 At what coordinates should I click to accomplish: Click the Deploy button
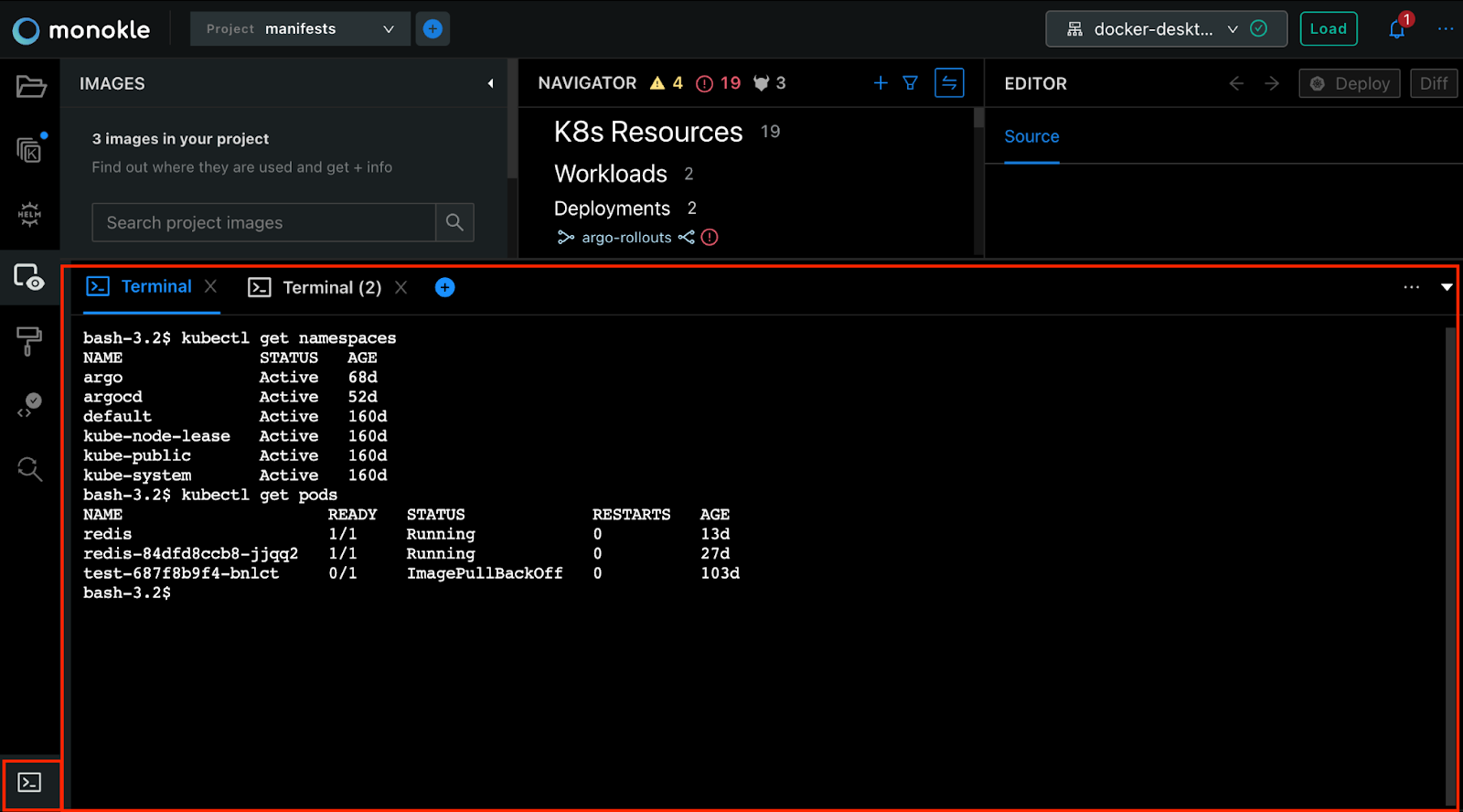coord(1350,83)
